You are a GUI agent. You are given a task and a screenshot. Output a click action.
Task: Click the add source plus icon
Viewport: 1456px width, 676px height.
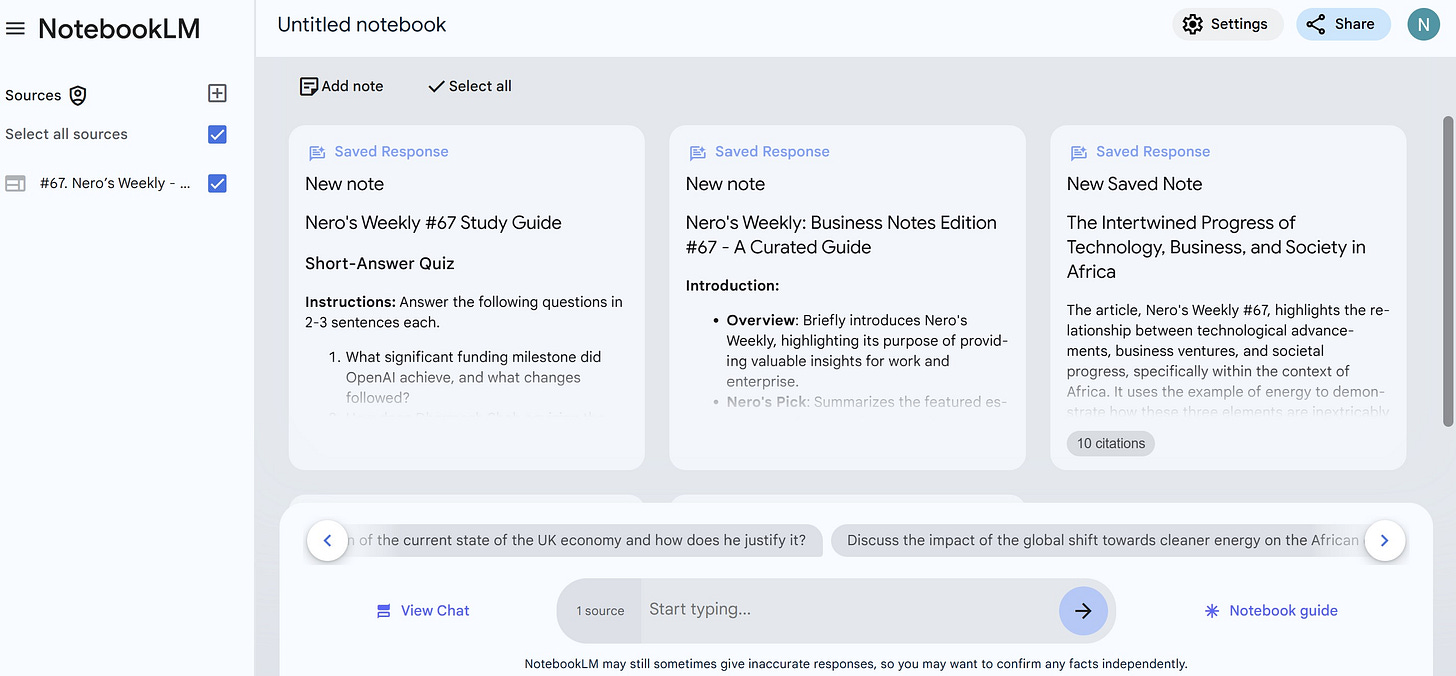pyautogui.click(x=217, y=93)
